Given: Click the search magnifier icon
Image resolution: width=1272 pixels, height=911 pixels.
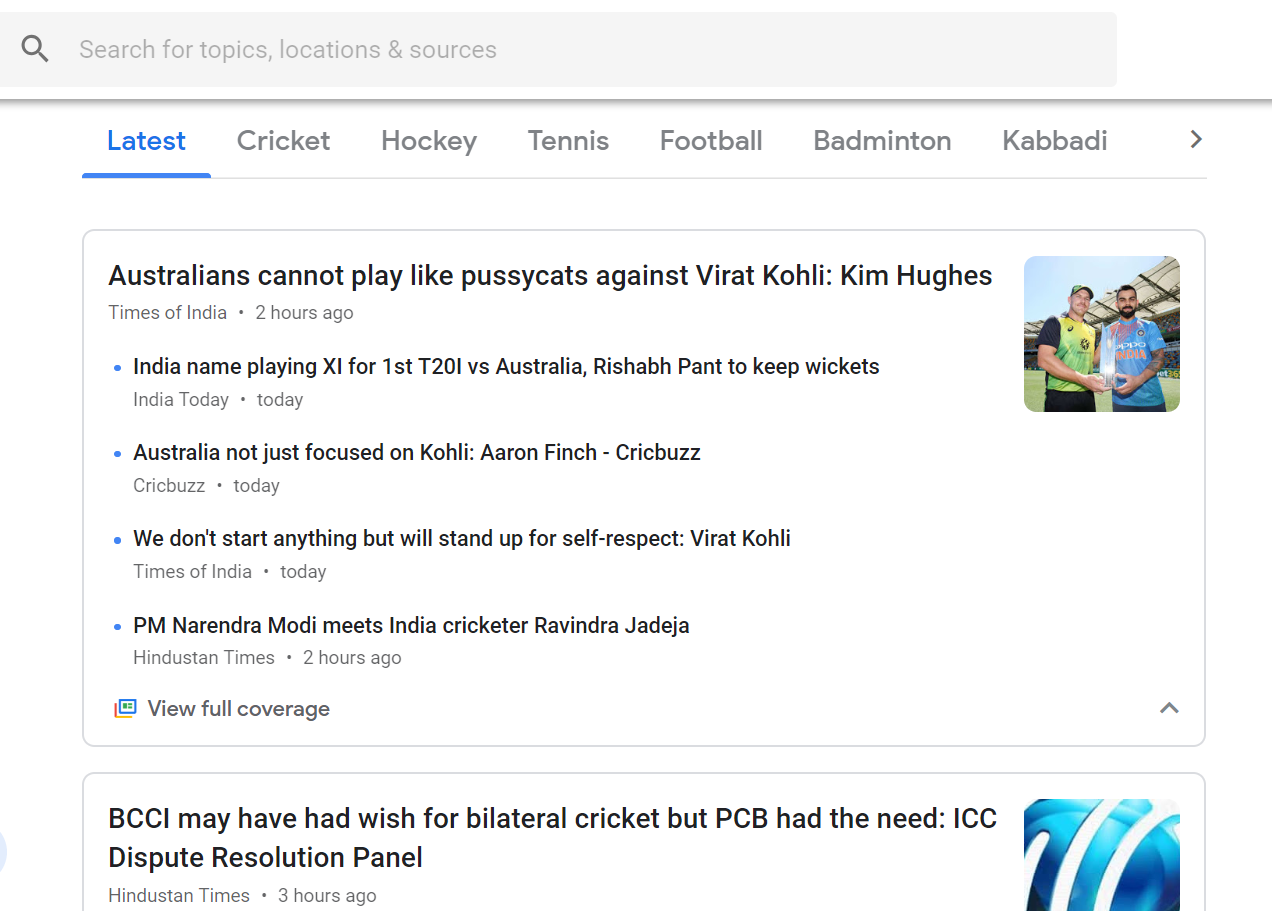Looking at the screenshot, I should coord(35,49).
